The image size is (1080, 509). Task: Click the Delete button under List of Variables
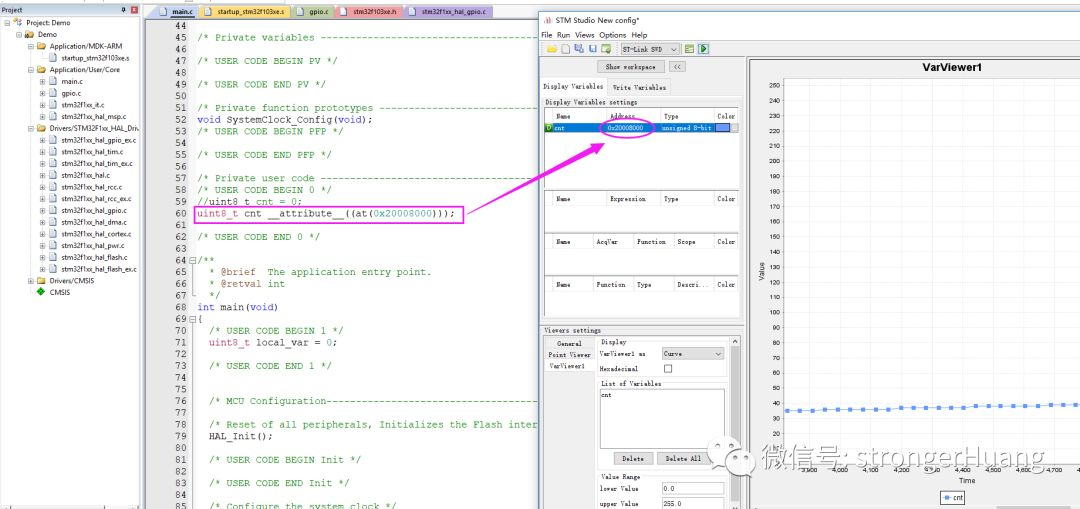click(x=633, y=458)
